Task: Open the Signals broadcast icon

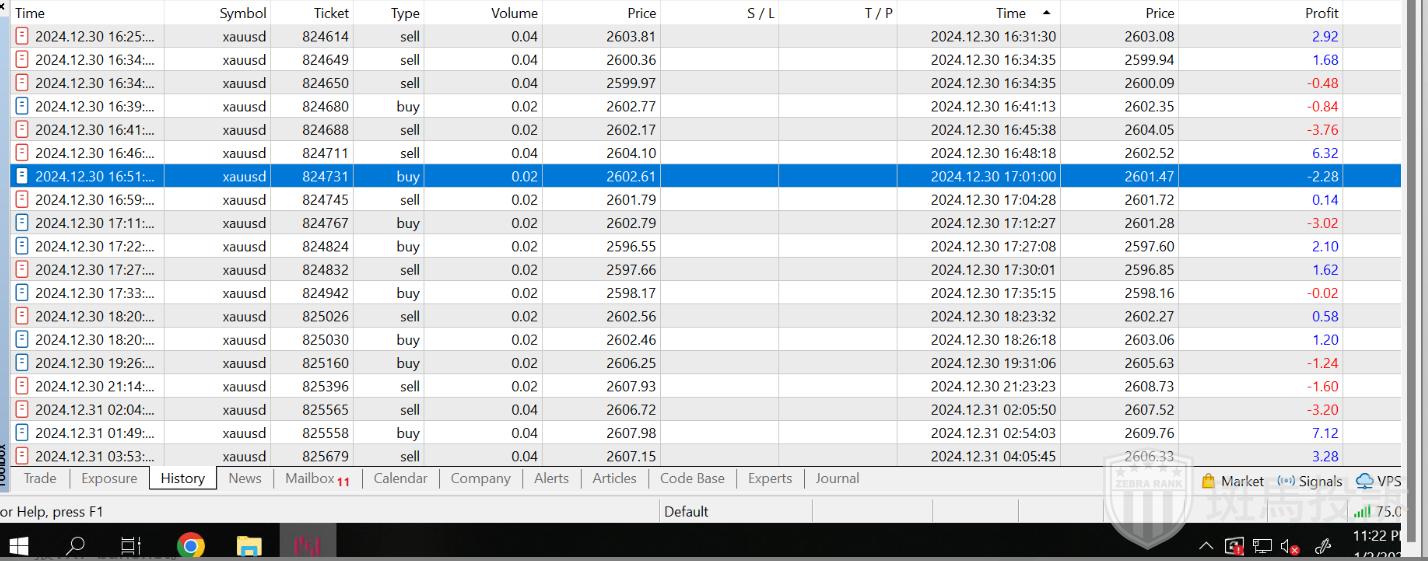Action: pos(1286,481)
